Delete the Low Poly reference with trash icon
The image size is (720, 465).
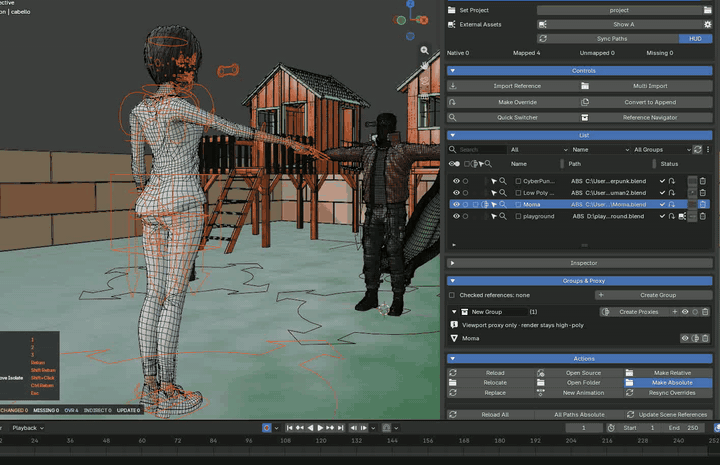click(703, 193)
